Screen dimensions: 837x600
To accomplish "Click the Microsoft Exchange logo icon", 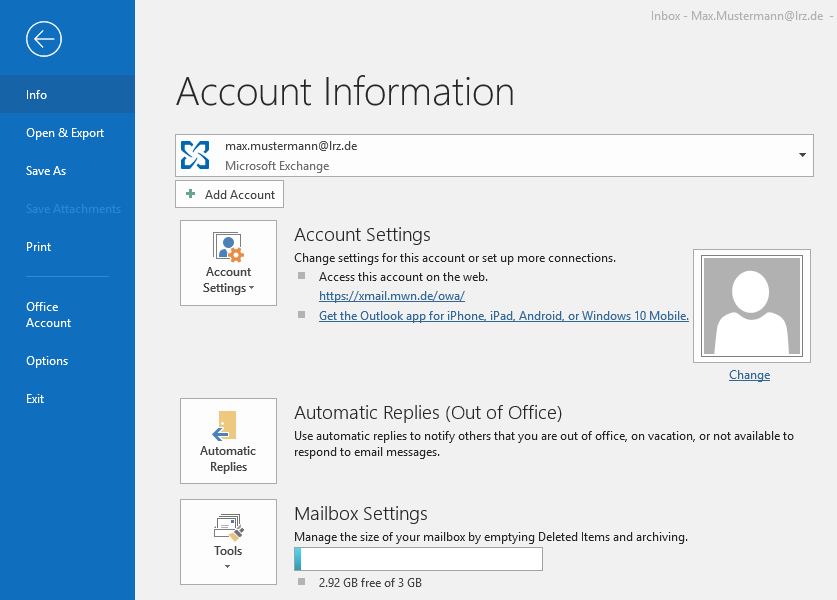I will pyautogui.click(x=194, y=155).
